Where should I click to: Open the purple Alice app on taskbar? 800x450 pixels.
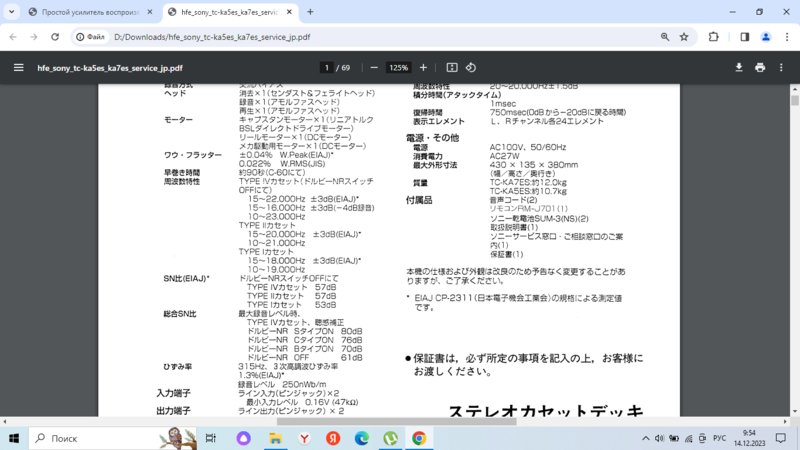click(243, 438)
